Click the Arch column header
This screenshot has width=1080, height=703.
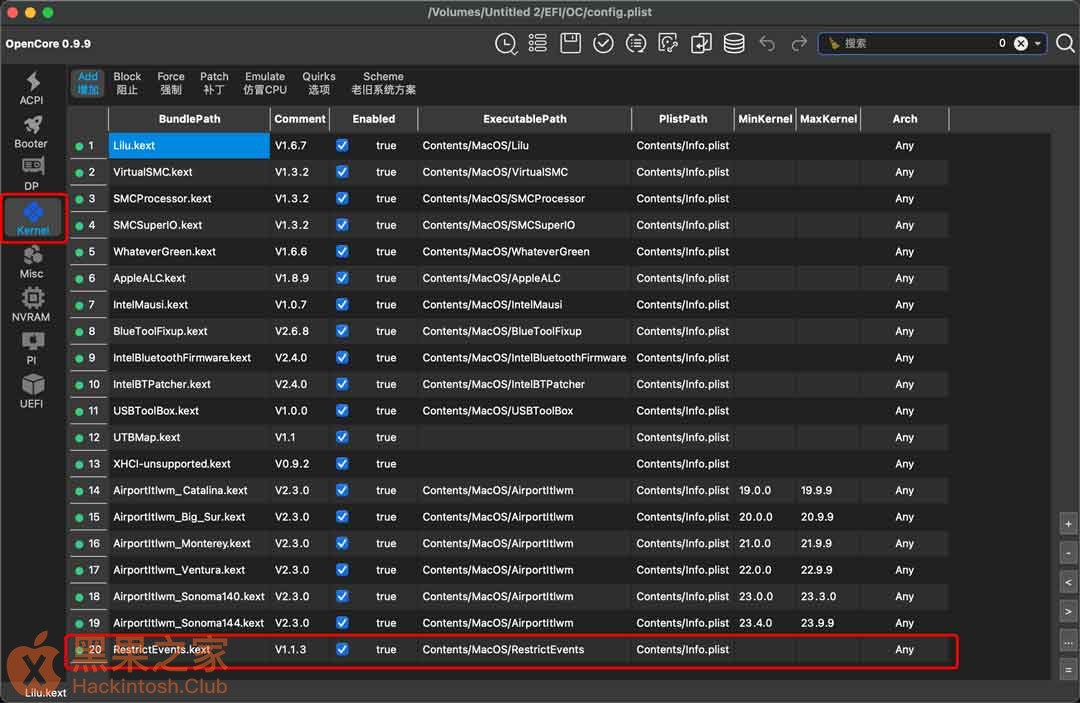coord(904,119)
